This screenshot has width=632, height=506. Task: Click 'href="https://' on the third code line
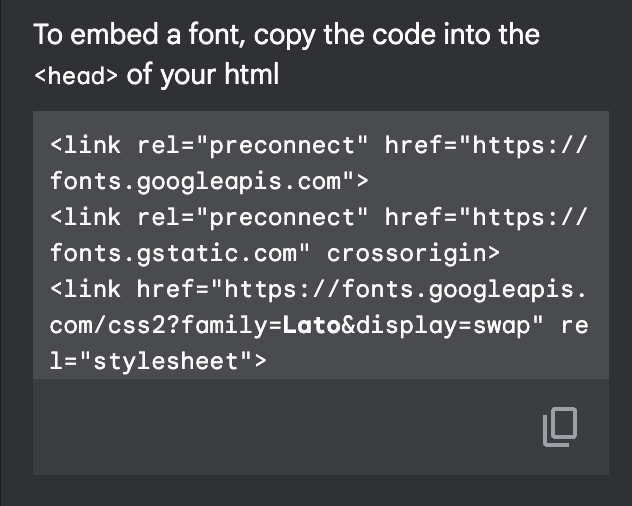tap(486, 217)
